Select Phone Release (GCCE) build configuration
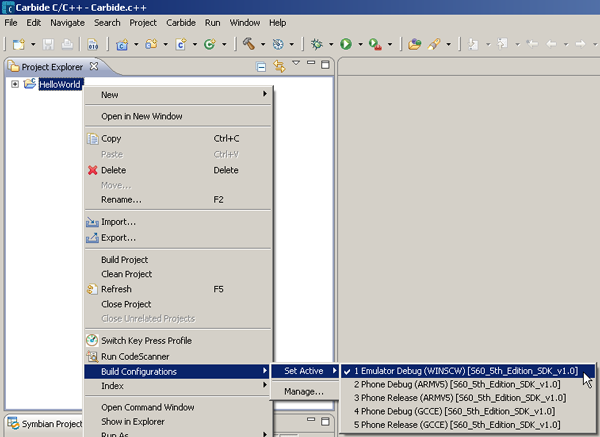 [468, 425]
